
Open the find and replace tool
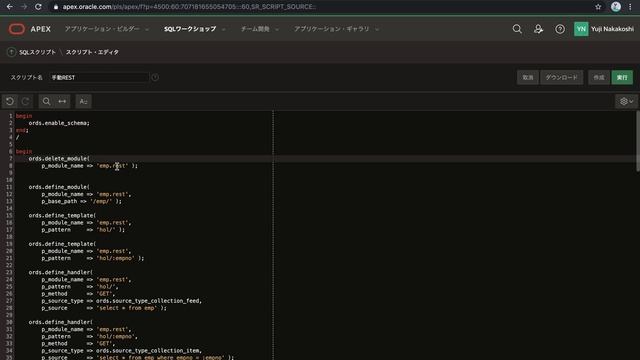click(62, 101)
